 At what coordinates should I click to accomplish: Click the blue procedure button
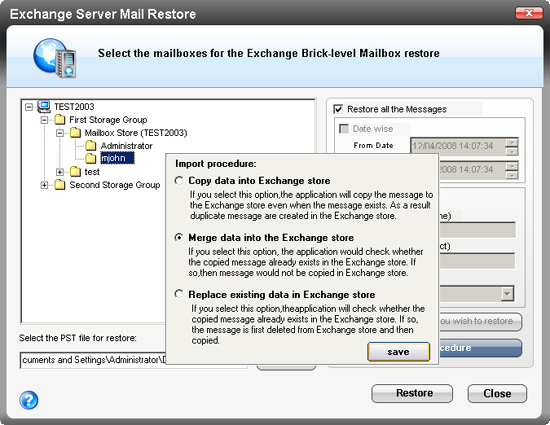tap(480, 348)
